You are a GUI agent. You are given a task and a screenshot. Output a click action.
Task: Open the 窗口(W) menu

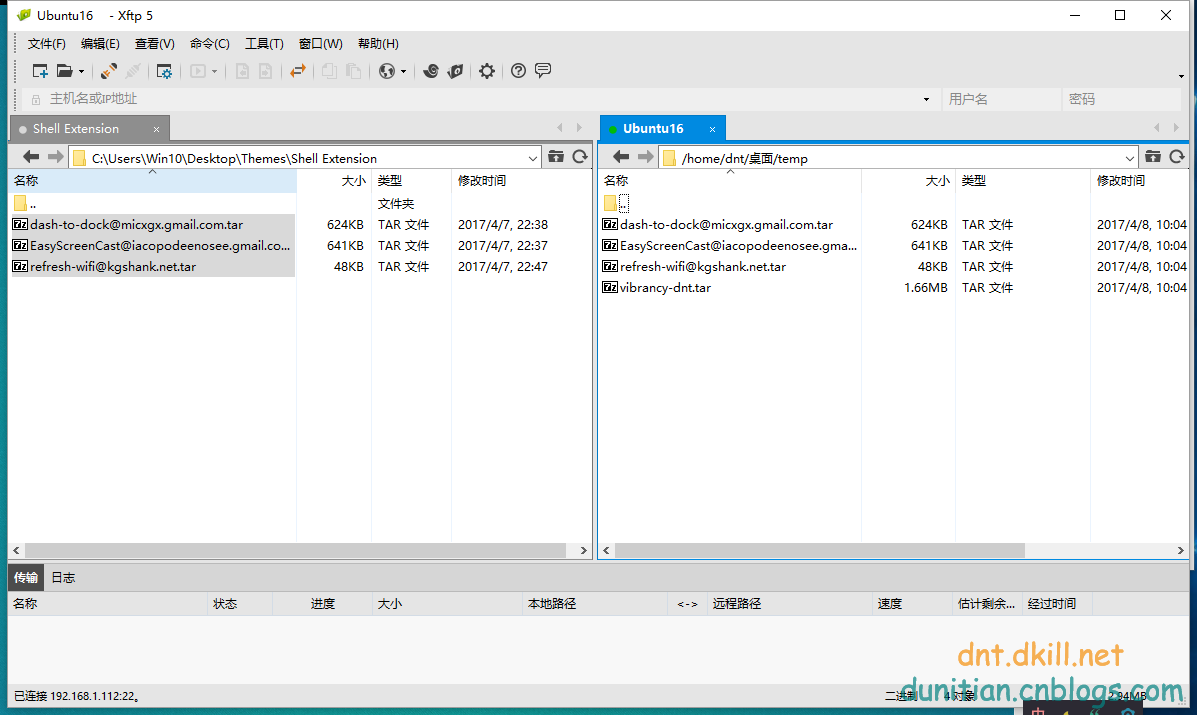[321, 43]
